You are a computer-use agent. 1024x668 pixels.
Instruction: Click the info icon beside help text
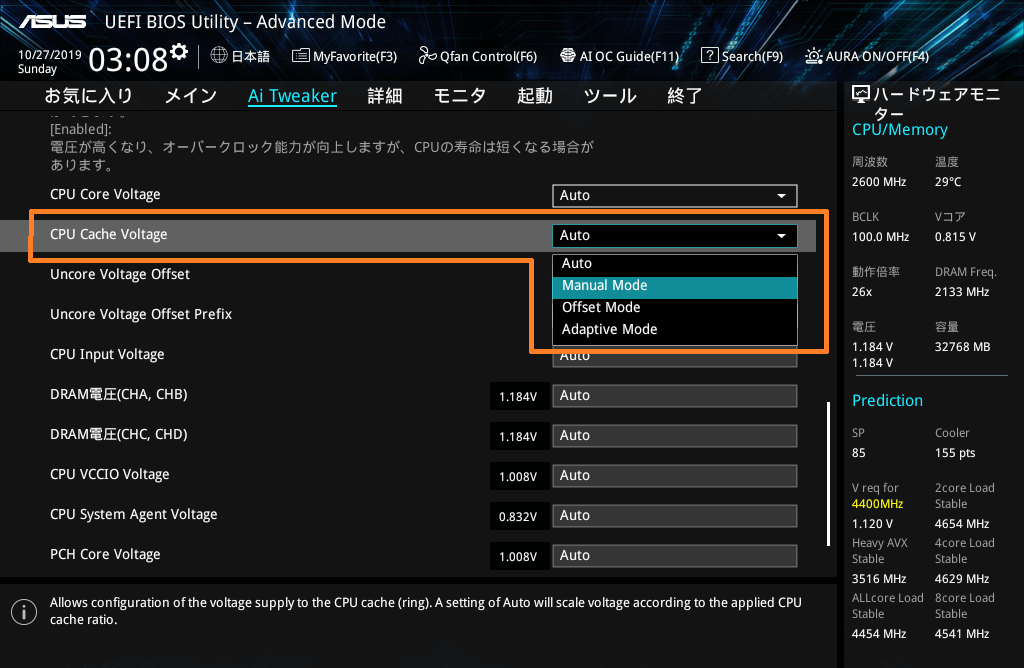tap(24, 612)
